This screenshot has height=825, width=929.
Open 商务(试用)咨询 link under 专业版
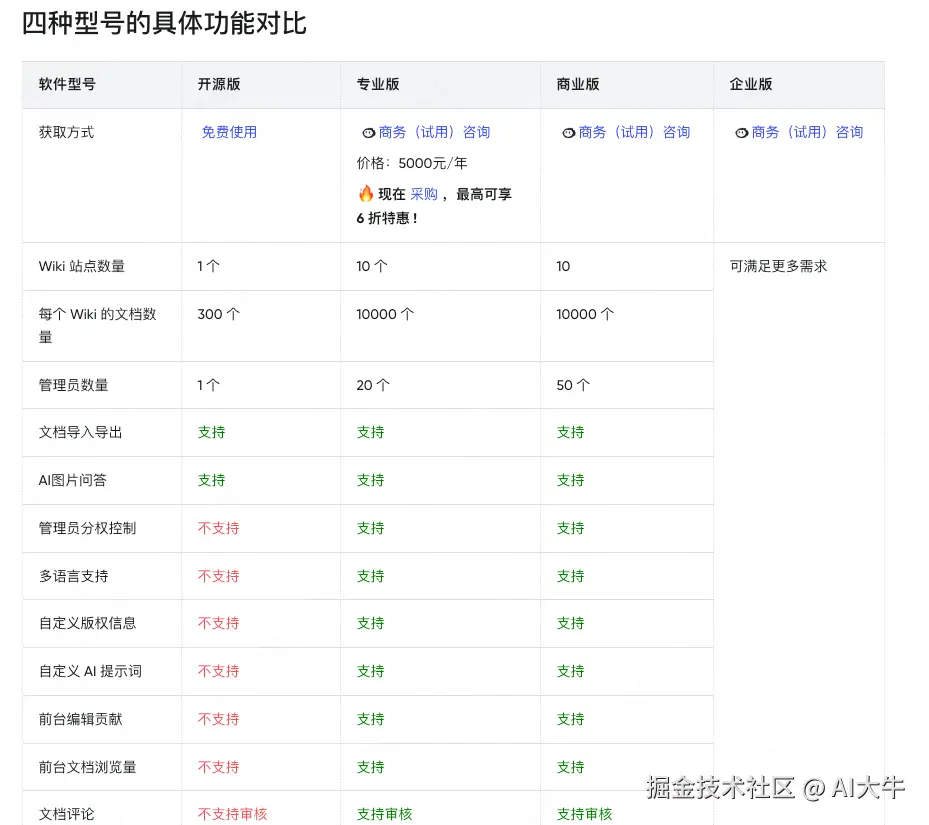point(434,132)
